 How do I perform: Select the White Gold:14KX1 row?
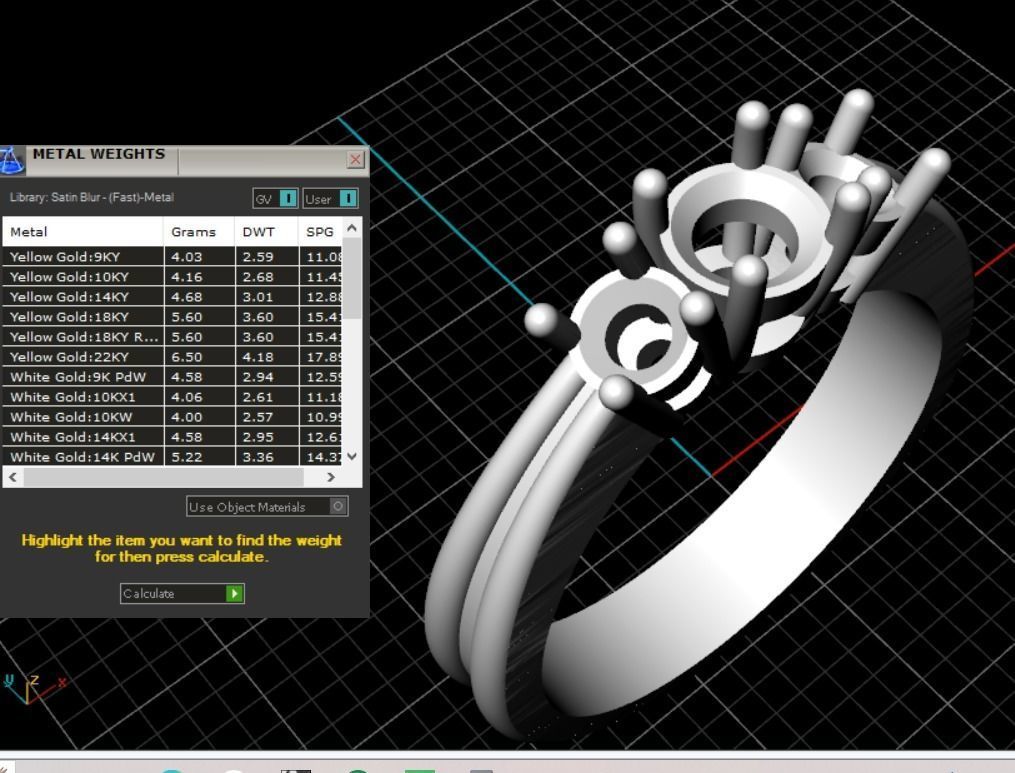tap(172, 437)
